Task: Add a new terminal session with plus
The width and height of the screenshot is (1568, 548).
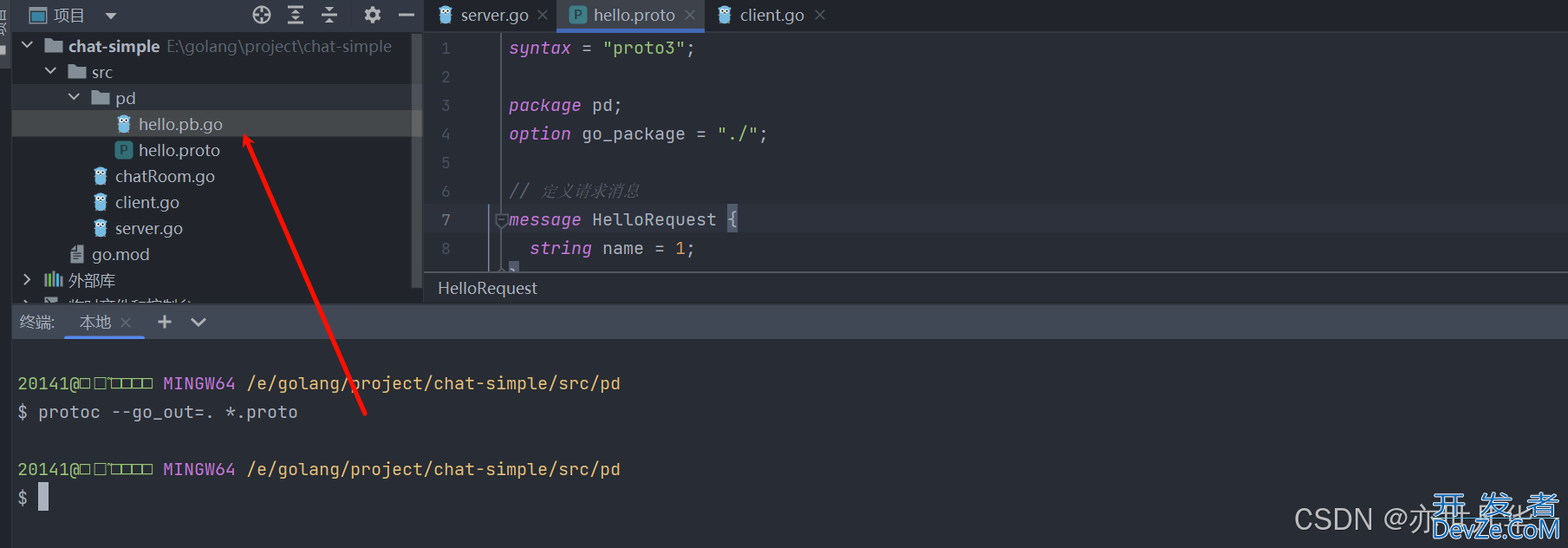Action: coord(164,322)
